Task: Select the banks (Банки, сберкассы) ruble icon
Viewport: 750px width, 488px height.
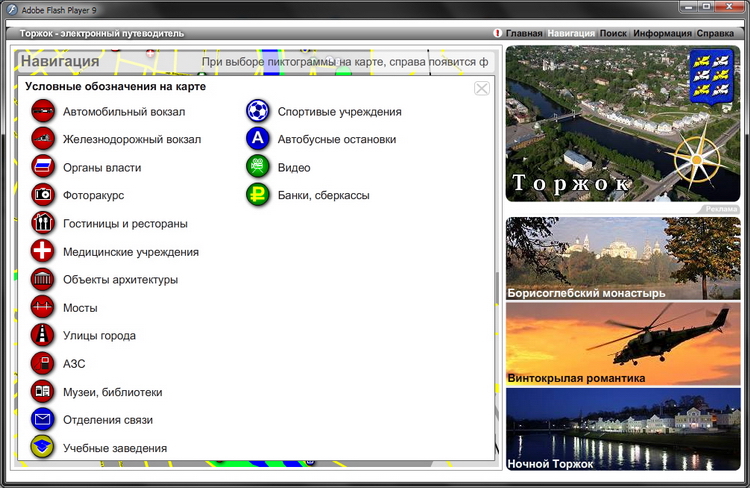Action: [258, 195]
